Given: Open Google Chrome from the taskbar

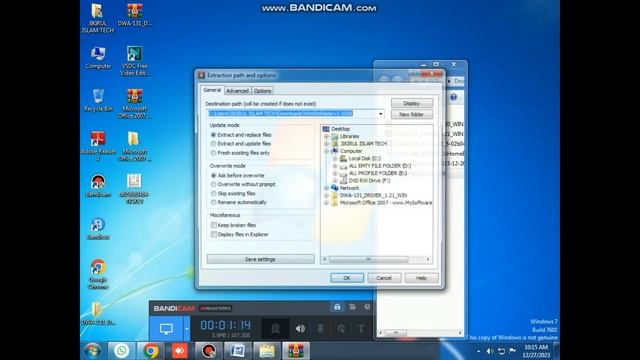Looking at the screenshot, I should pyautogui.click(x=151, y=351).
